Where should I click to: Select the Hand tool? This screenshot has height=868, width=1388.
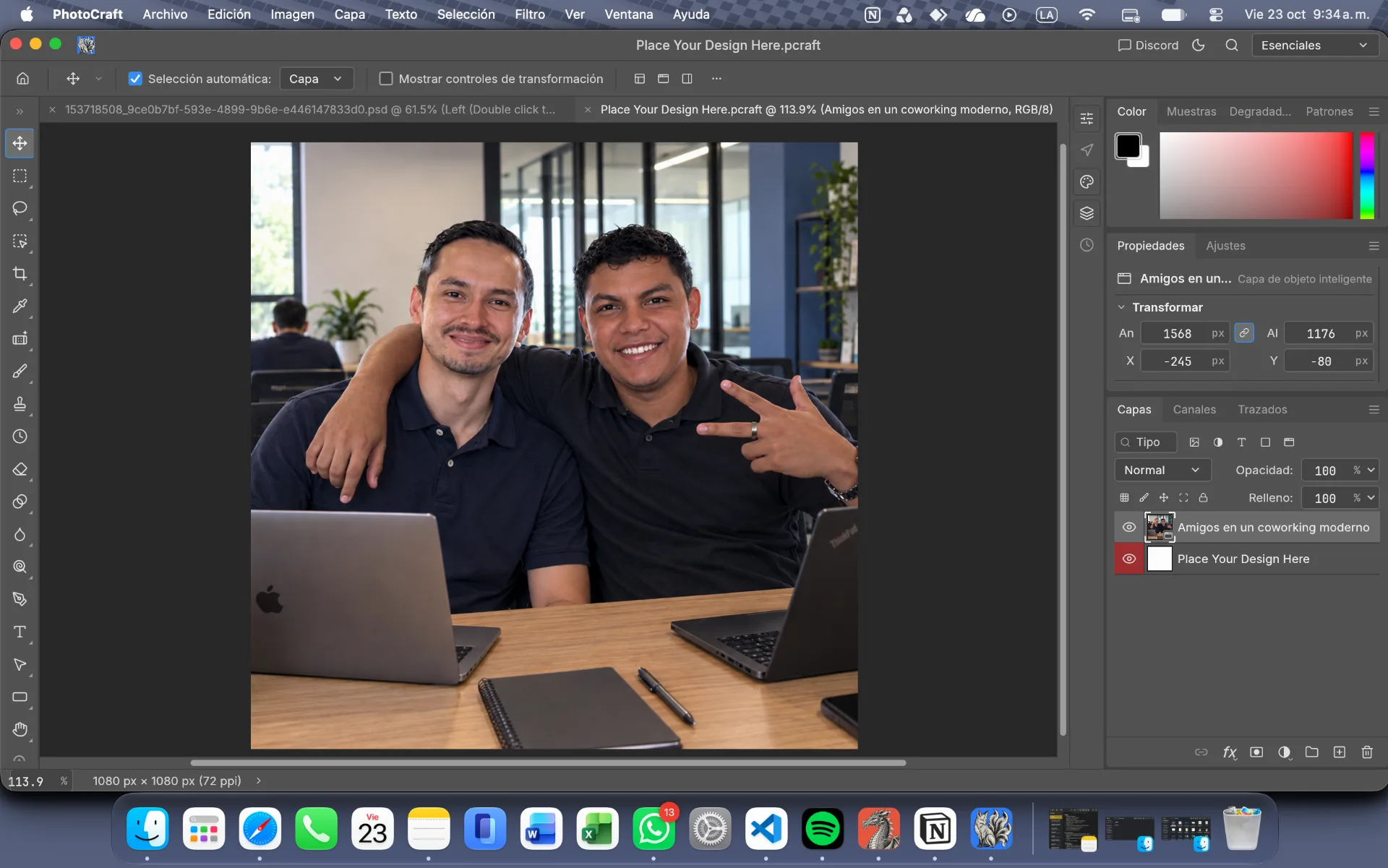[20, 729]
